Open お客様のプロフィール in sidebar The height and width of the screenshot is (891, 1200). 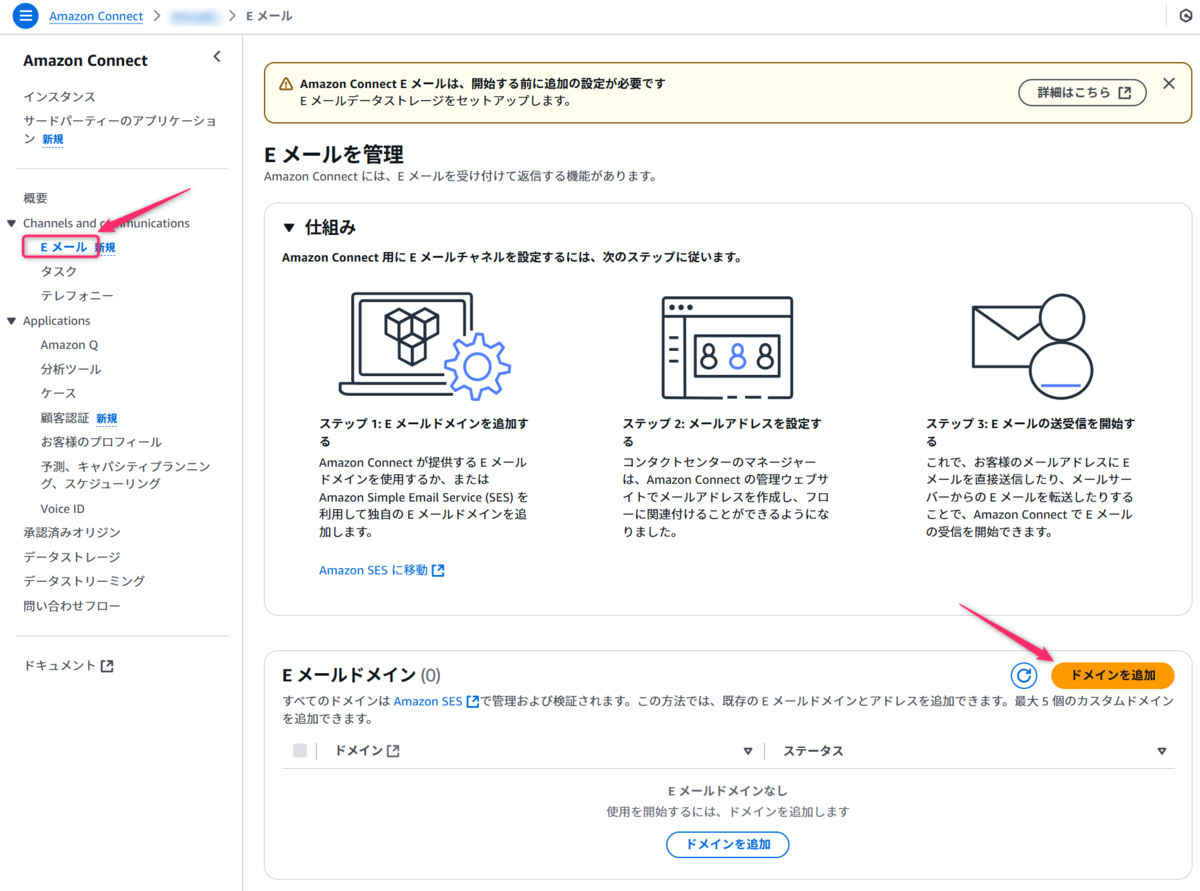coord(101,442)
